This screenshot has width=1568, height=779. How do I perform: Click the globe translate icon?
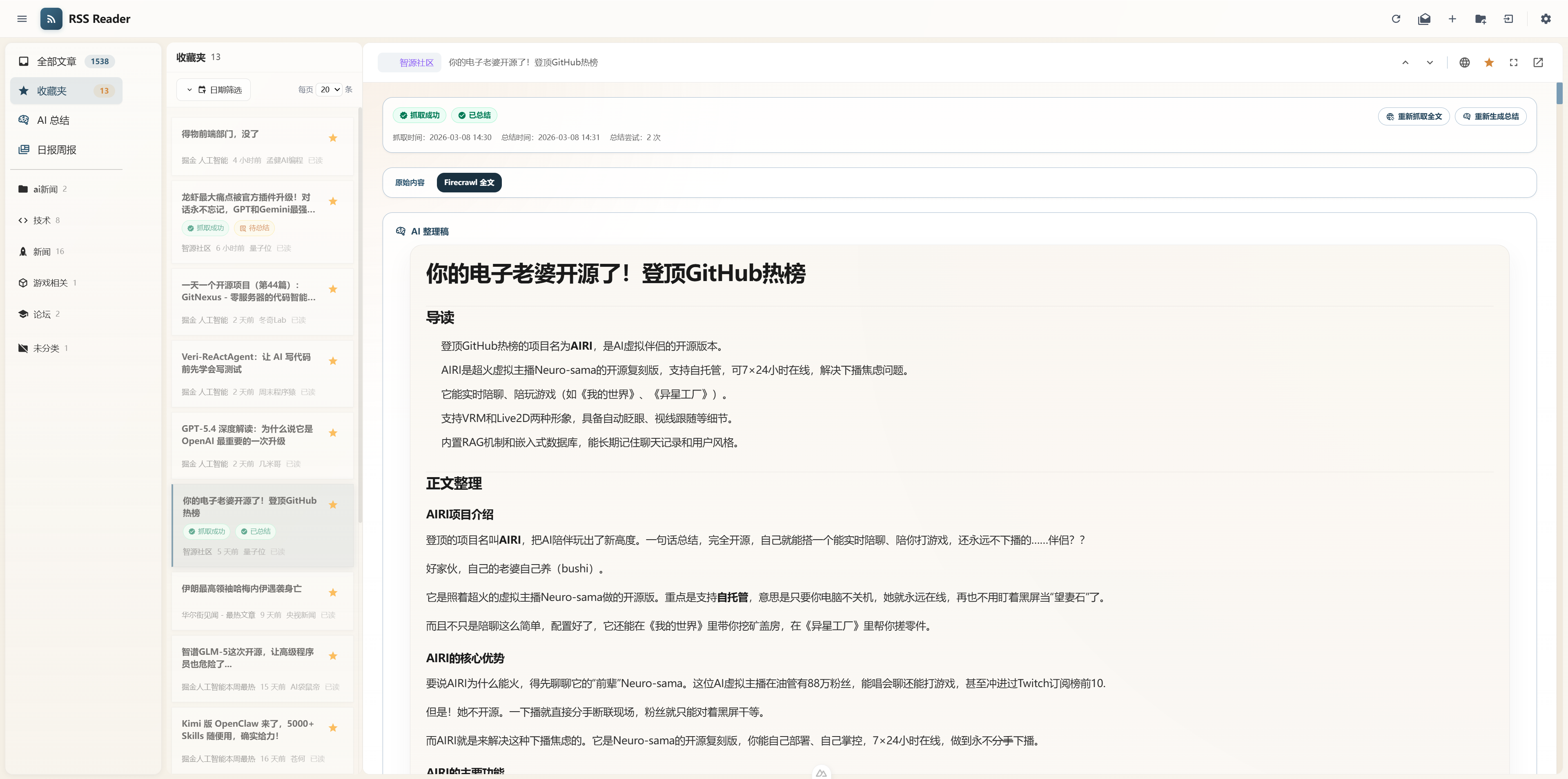1465,63
